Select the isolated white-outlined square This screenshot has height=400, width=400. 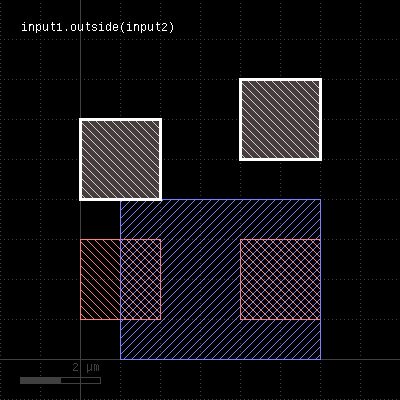pyautogui.click(x=280, y=119)
